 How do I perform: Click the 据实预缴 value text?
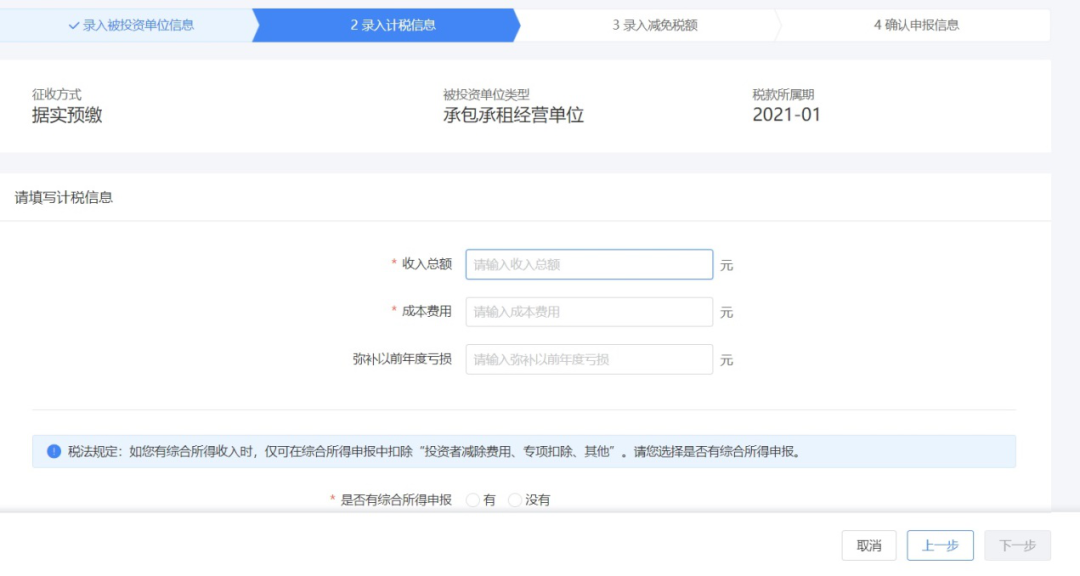point(67,115)
